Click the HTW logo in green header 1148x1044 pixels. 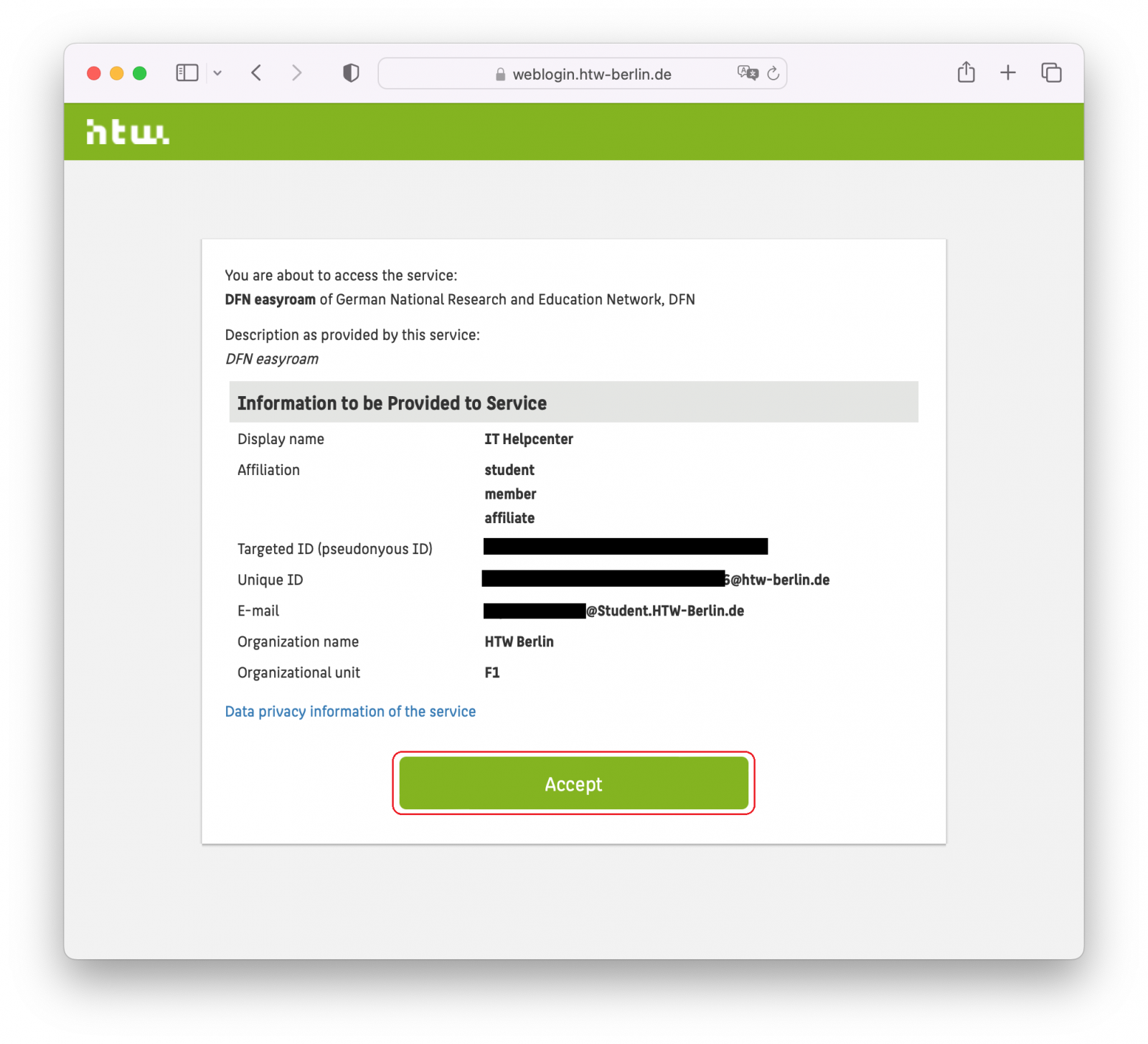point(128,132)
